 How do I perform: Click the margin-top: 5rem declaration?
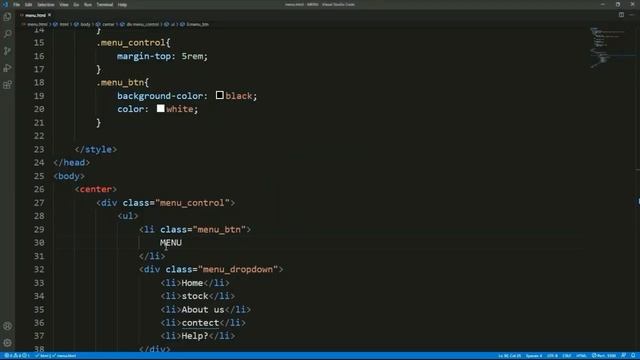162,56
